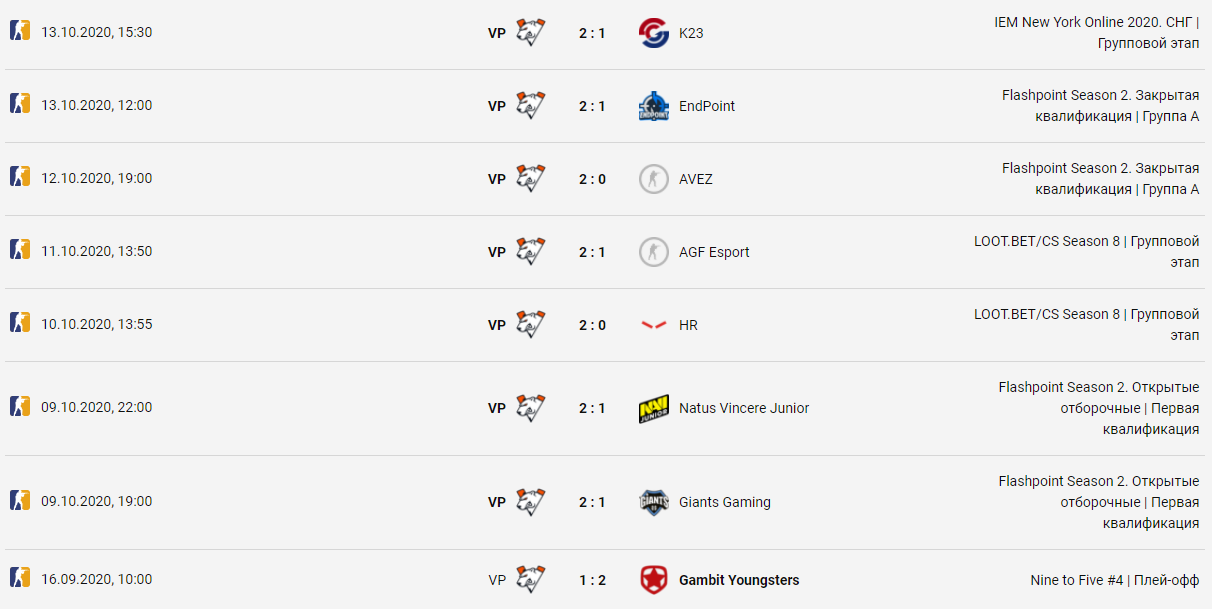
Task: Click the Natus Vincere Junior logo
Action: coord(653,408)
